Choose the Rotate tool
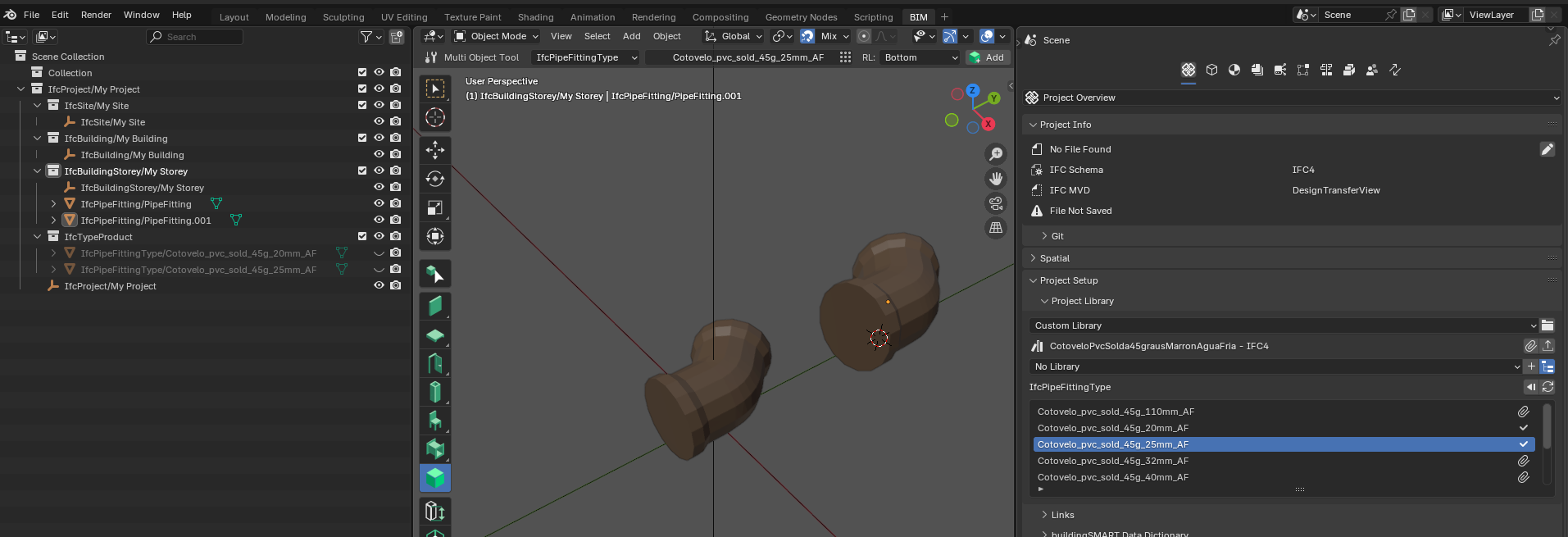This screenshot has height=537, width=1568. point(435,179)
